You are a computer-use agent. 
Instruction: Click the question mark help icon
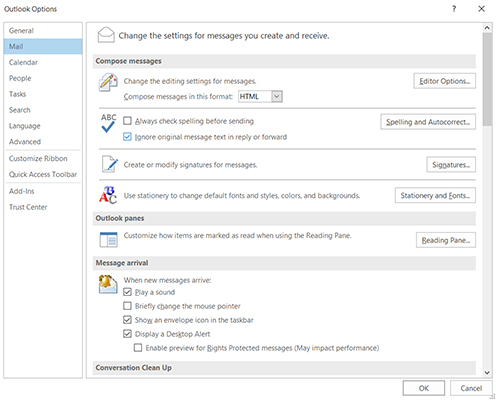454,9
